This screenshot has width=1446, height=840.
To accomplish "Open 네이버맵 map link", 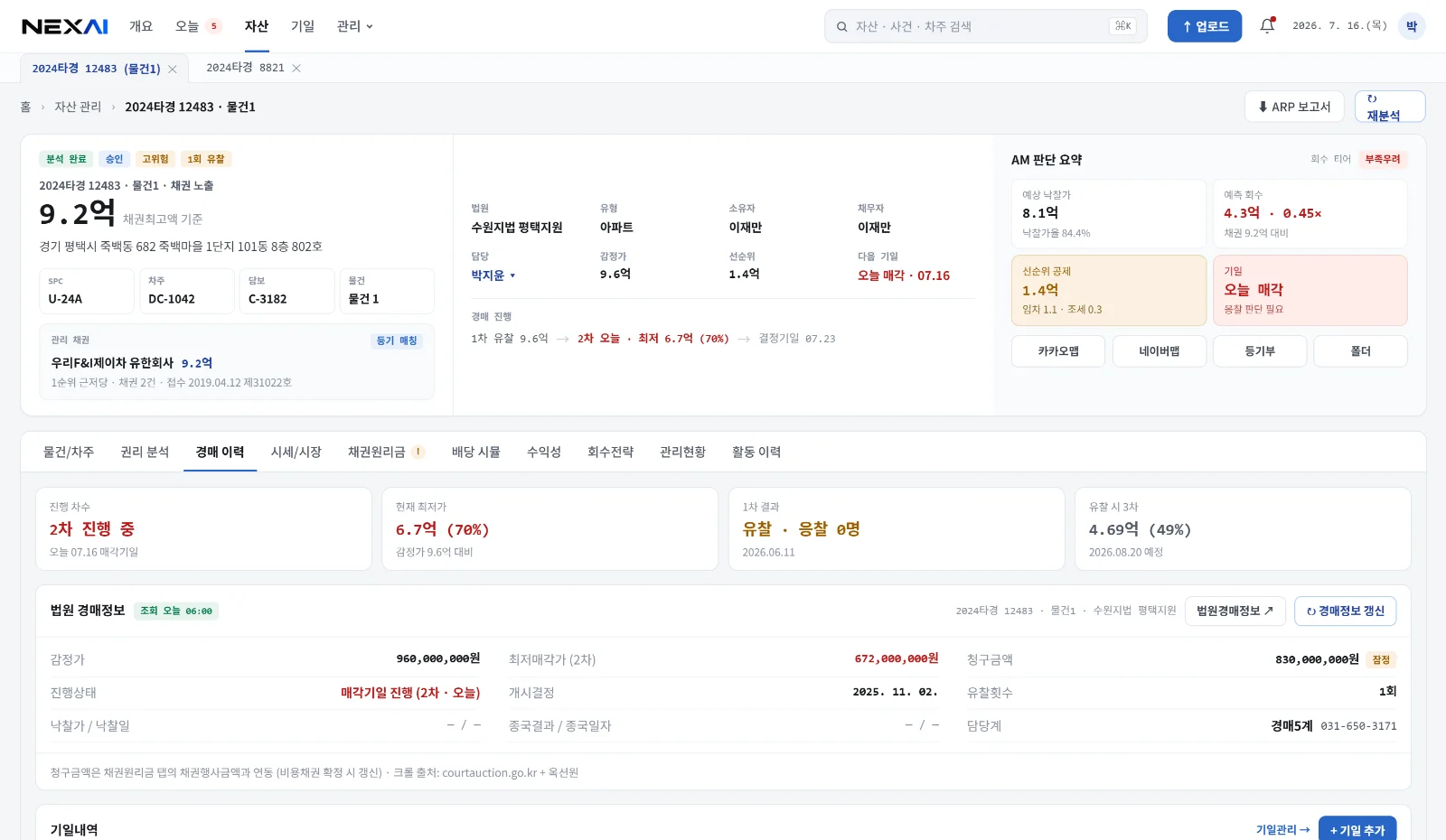I will (x=1160, y=351).
